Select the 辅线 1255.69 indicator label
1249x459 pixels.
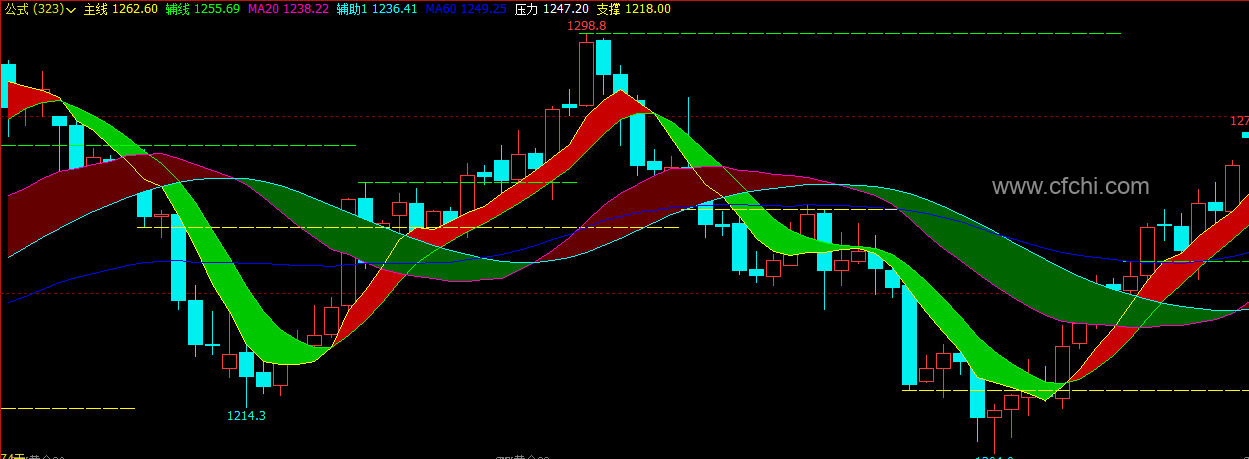[x=202, y=9]
